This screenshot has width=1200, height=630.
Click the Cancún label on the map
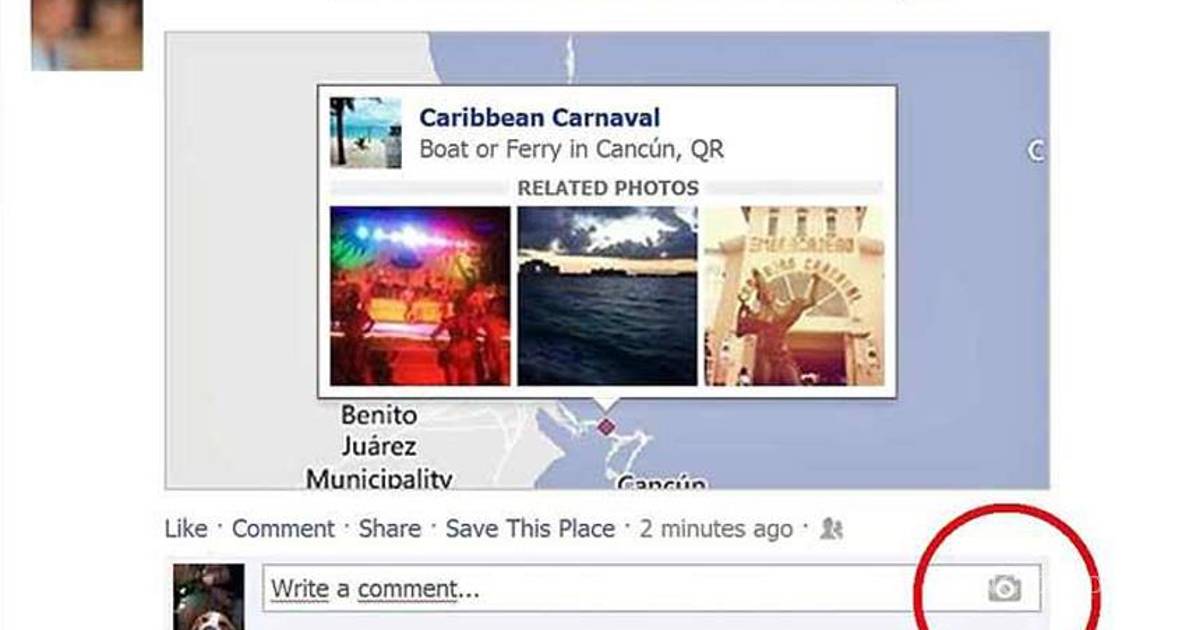[x=661, y=483]
